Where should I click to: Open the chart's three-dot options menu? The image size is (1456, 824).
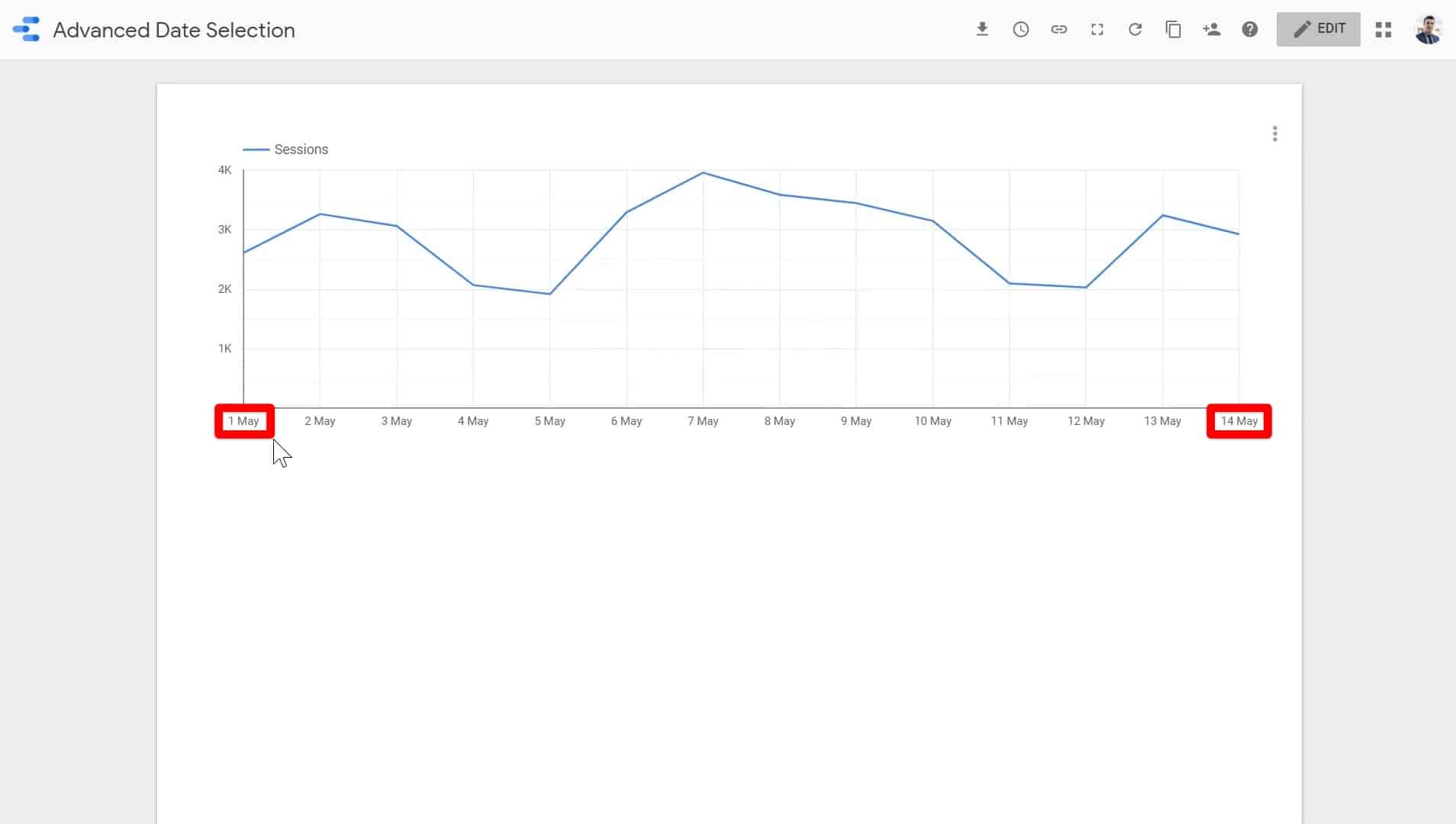coord(1274,134)
